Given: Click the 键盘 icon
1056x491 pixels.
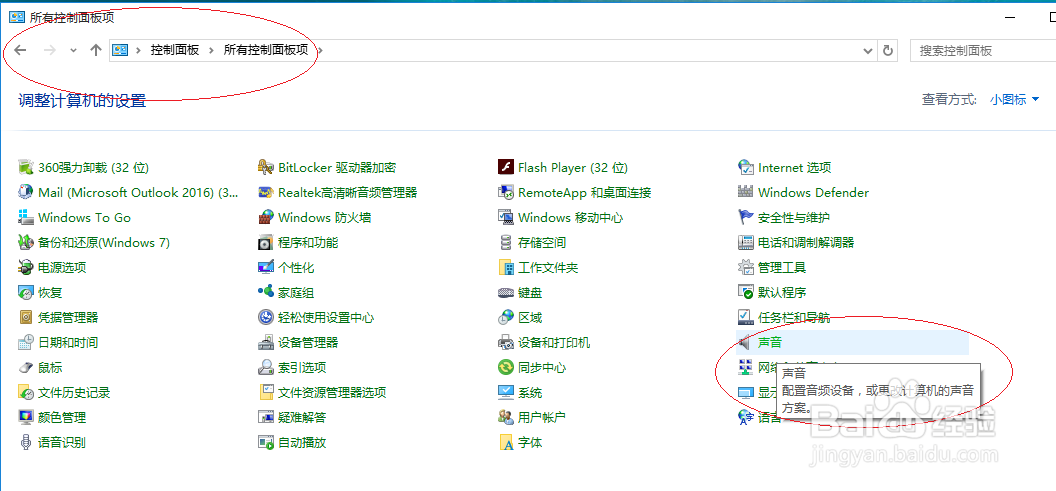Looking at the screenshot, I should click(x=506, y=292).
